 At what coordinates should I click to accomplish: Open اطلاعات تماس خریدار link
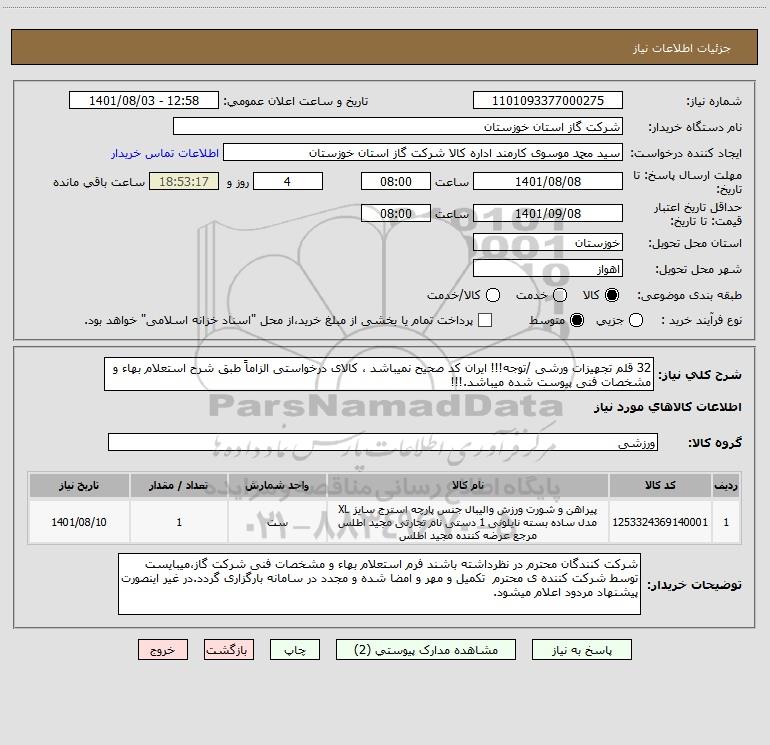pyautogui.click(x=165, y=153)
